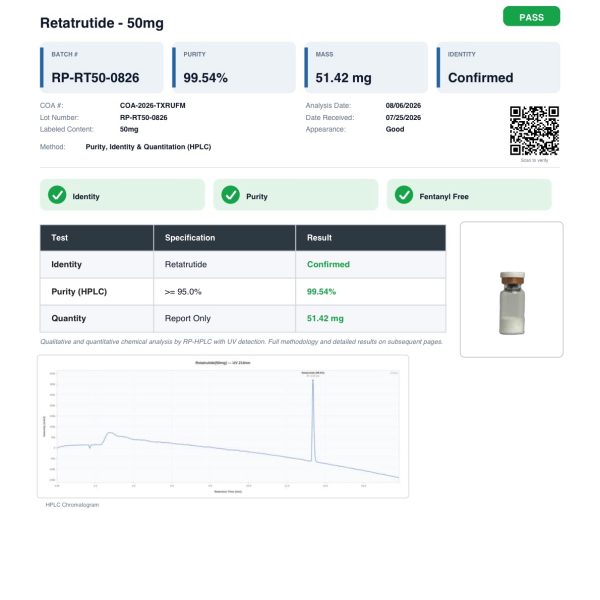This screenshot has width=600, height=600.
Task: Click the 'Purity' badge label
Action: pos(257,197)
